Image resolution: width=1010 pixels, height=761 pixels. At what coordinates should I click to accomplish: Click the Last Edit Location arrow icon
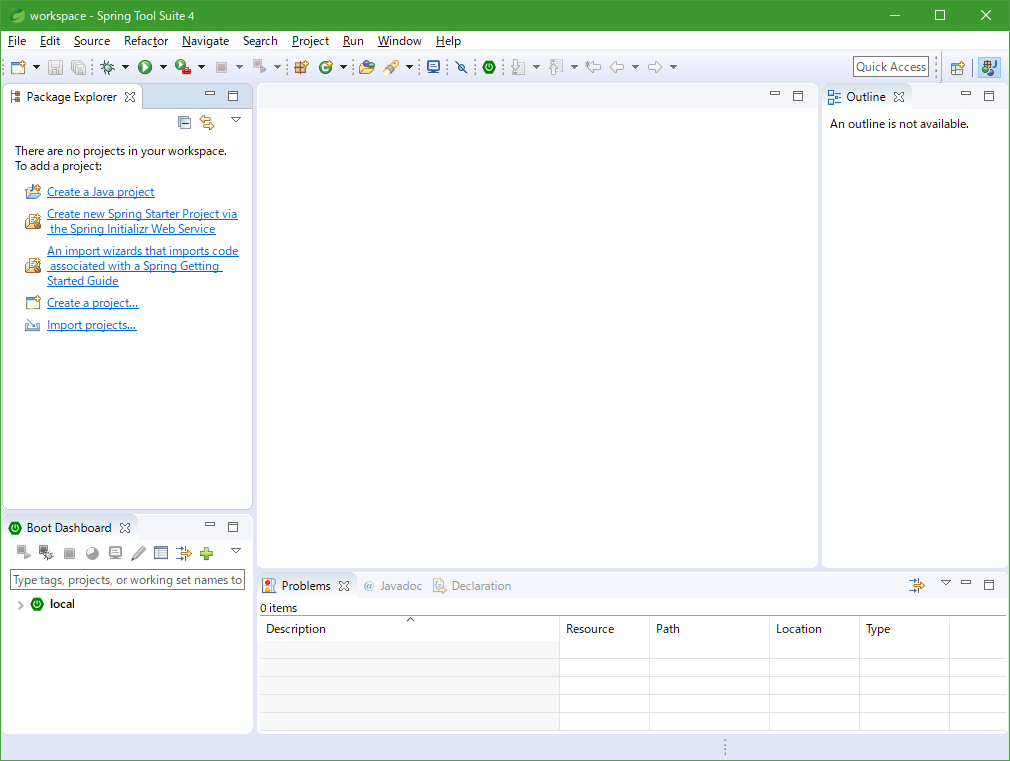tap(593, 67)
